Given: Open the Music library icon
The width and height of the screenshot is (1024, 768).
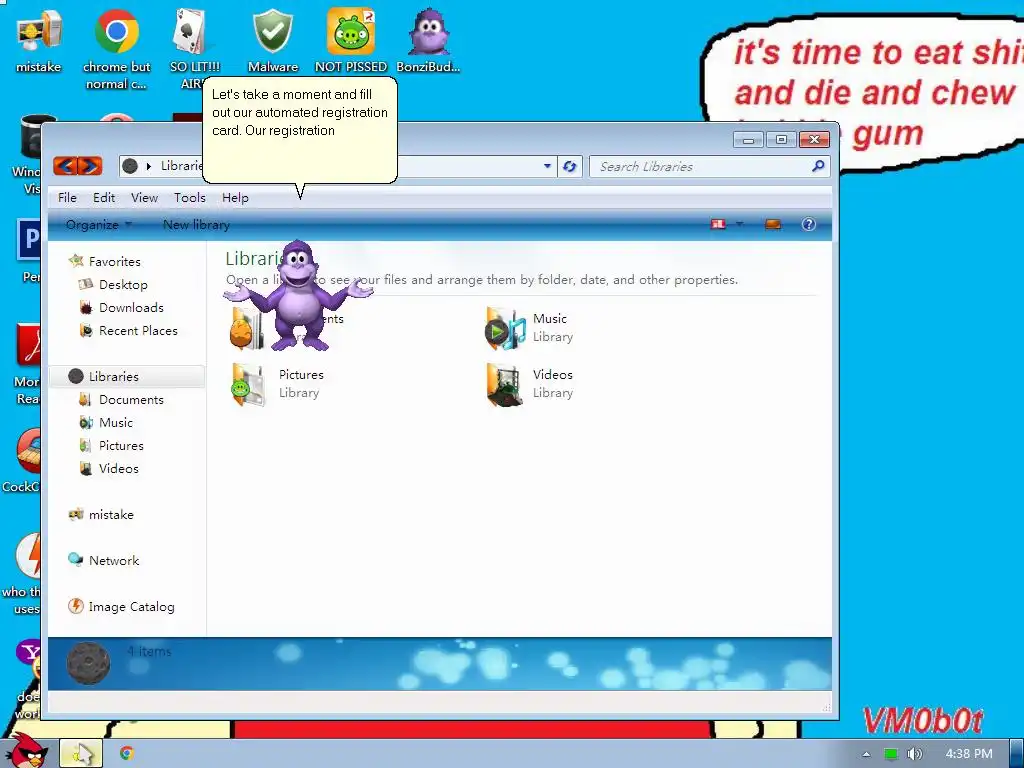Looking at the screenshot, I should click(505, 328).
